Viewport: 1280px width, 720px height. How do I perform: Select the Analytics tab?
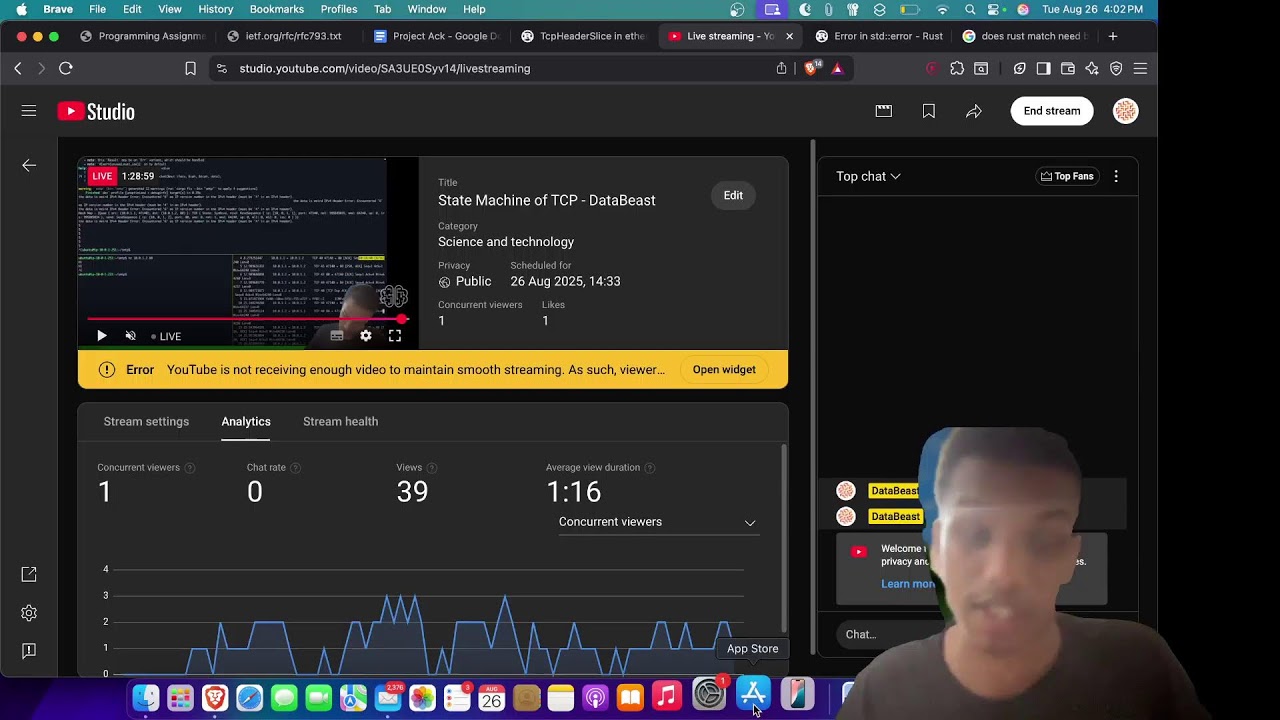[246, 421]
